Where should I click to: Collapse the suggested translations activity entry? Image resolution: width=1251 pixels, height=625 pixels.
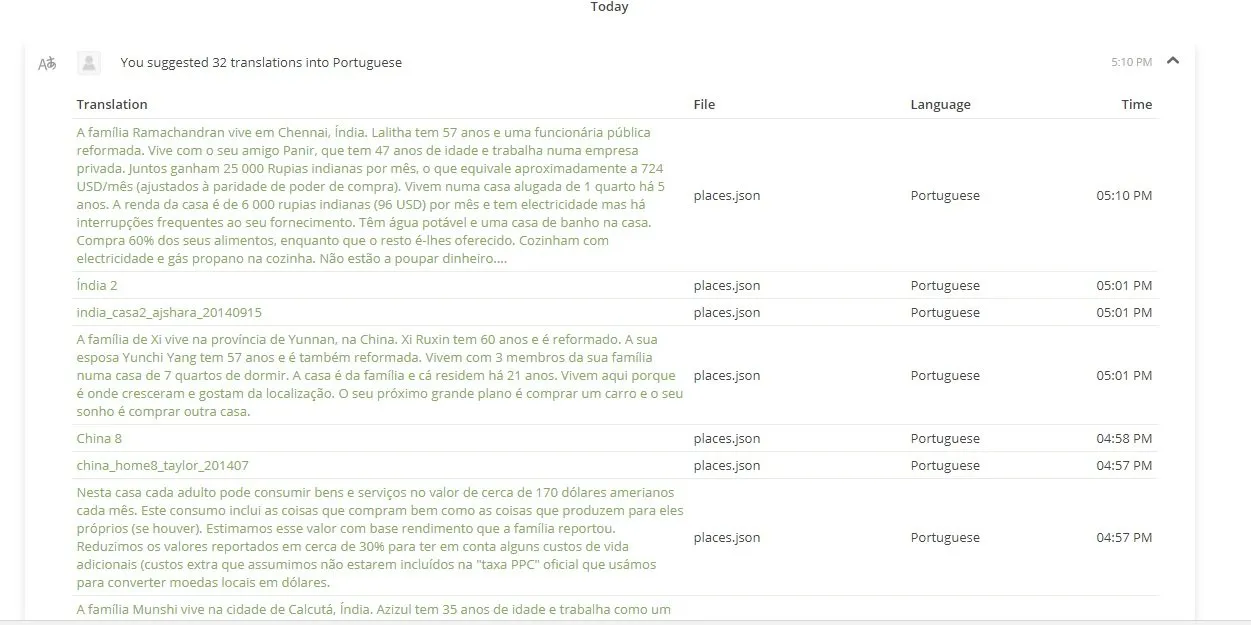tap(1173, 61)
